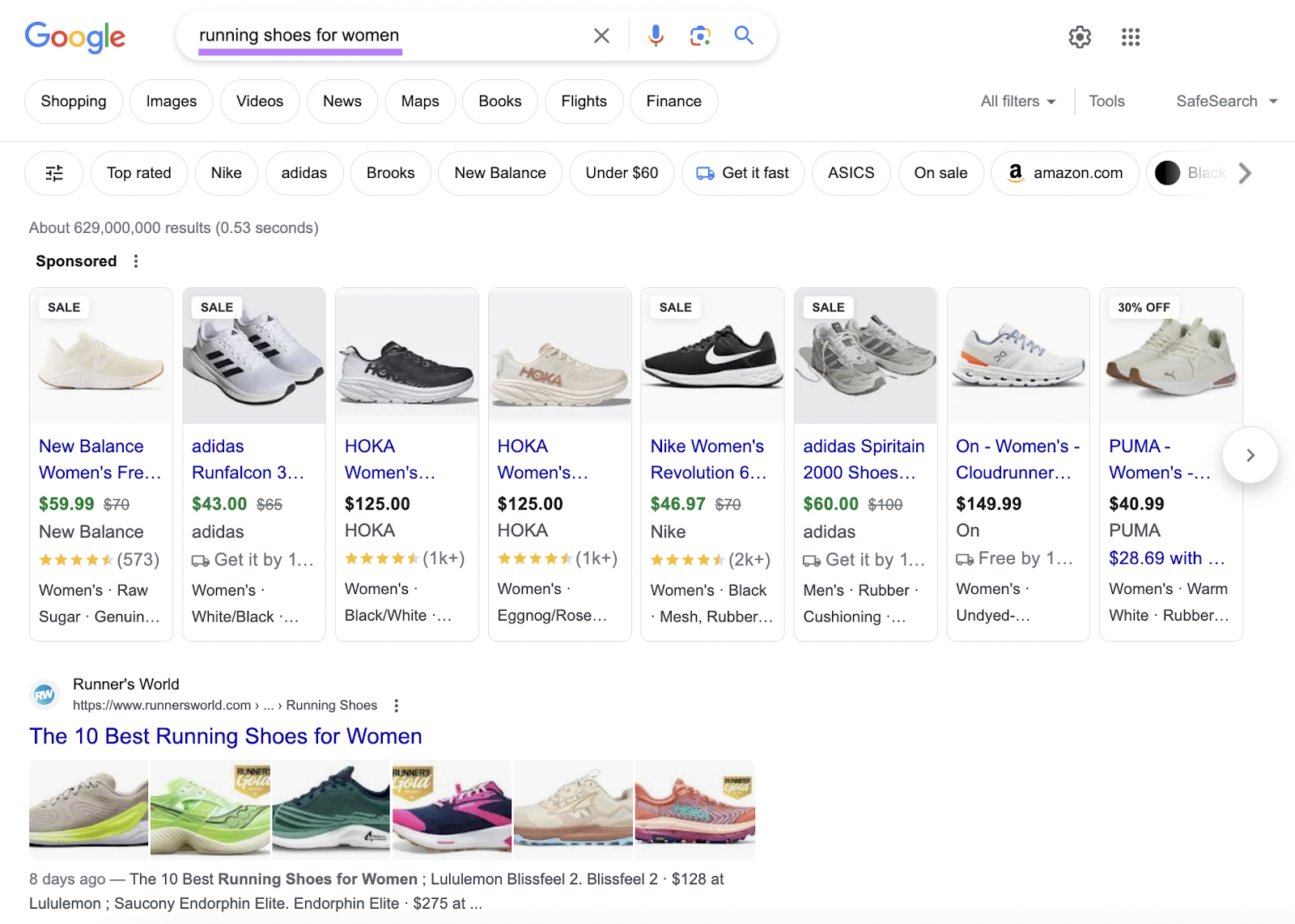Screen dimensions: 1295x924
Task: Click the search magnifier icon
Action: (x=743, y=36)
